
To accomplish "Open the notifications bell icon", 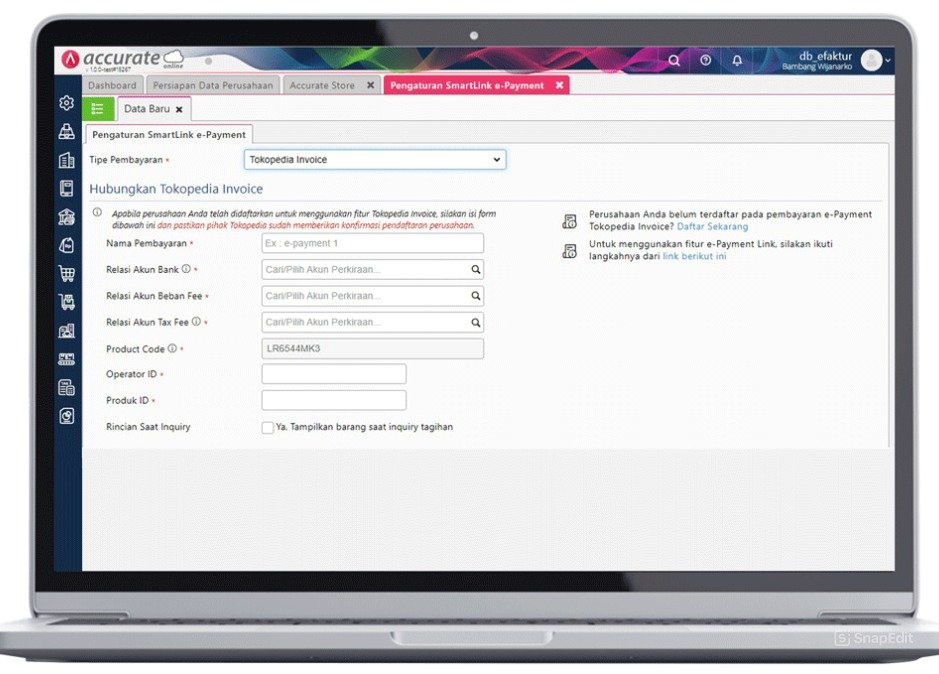I will coord(737,61).
